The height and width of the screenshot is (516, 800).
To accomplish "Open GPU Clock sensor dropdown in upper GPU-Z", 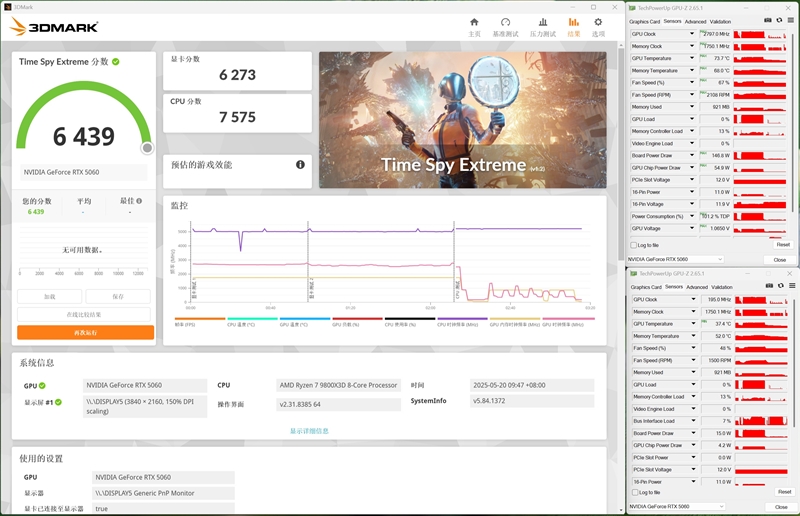I will (x=692, y=35).
